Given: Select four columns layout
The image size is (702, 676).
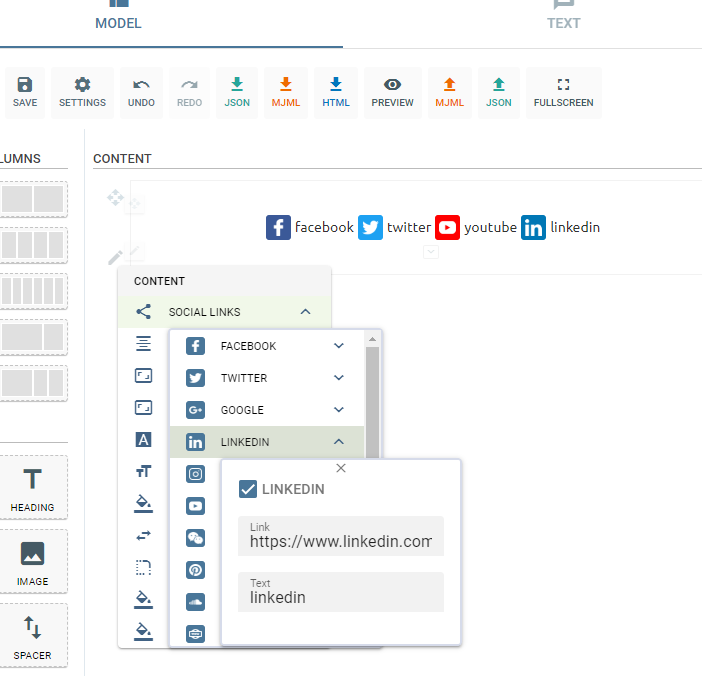Looking at the screenshot, I should pos(33,245).
